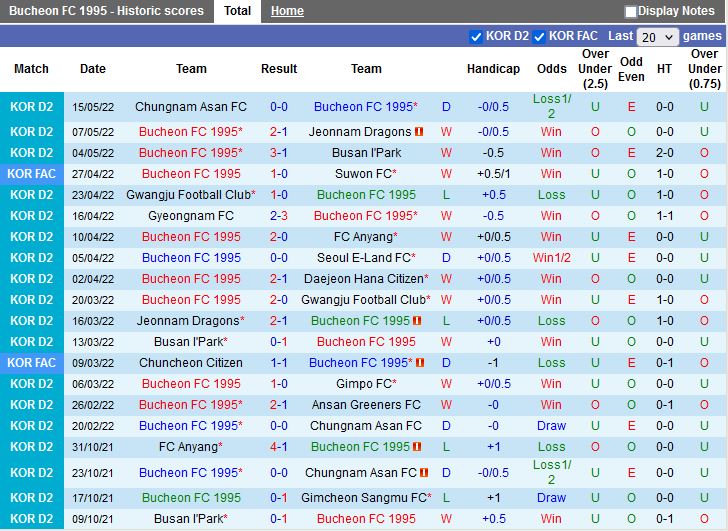
Task: Click Gwangju Football Club* on 23/04/22
Action: pyautogui.click(x=191, y=195)
